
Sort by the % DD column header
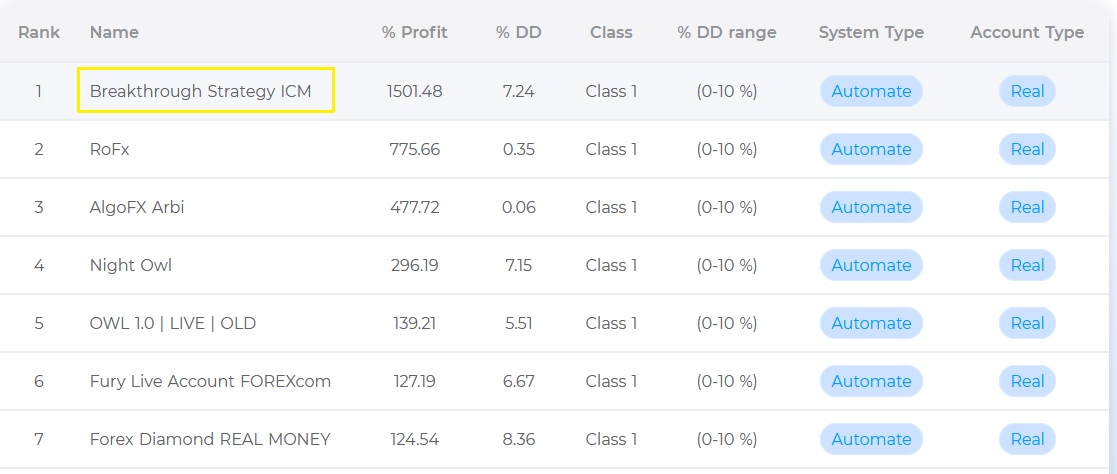pyautogui.click(x=518, y=32)
